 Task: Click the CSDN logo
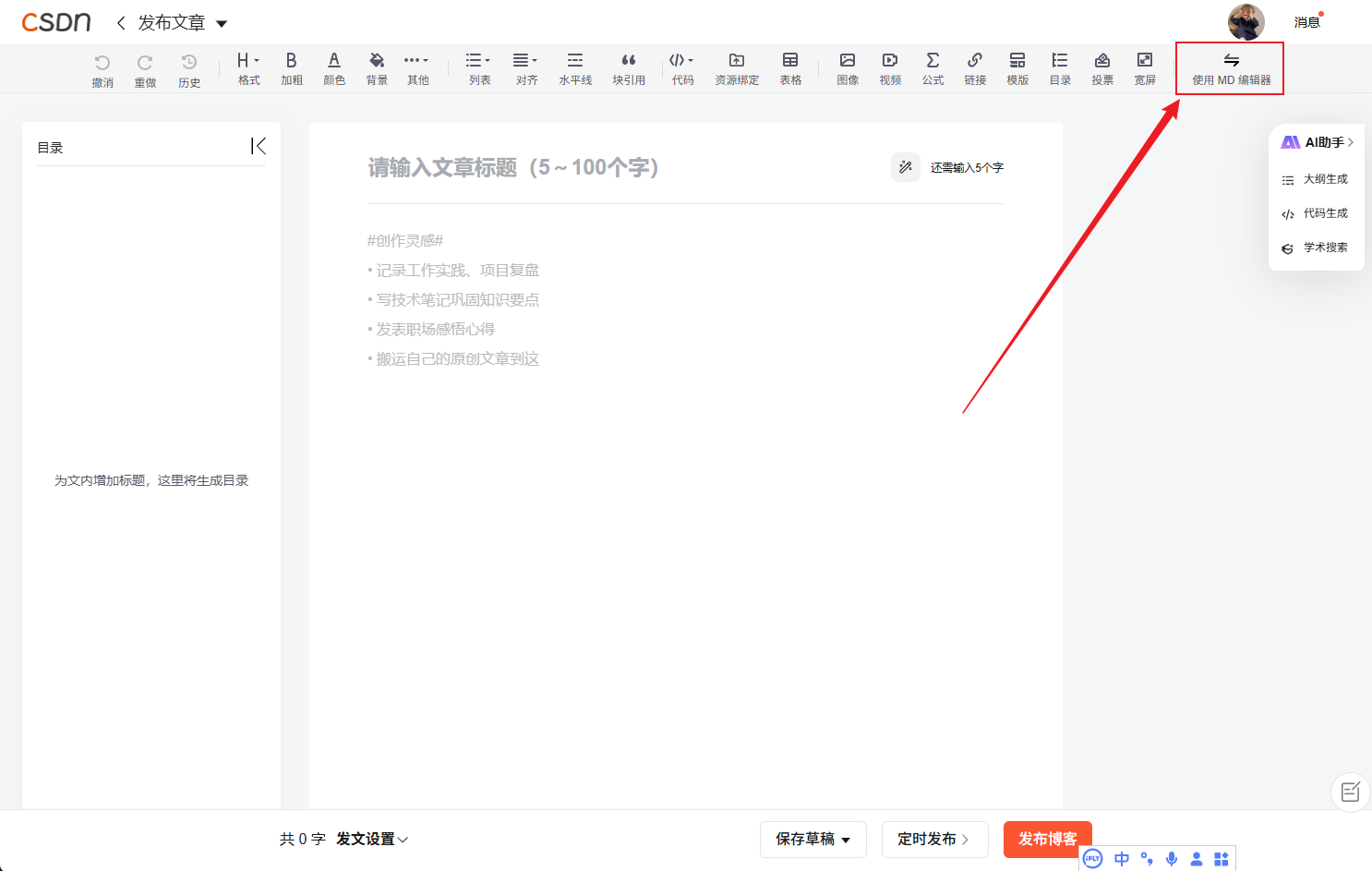click(56, 22)
